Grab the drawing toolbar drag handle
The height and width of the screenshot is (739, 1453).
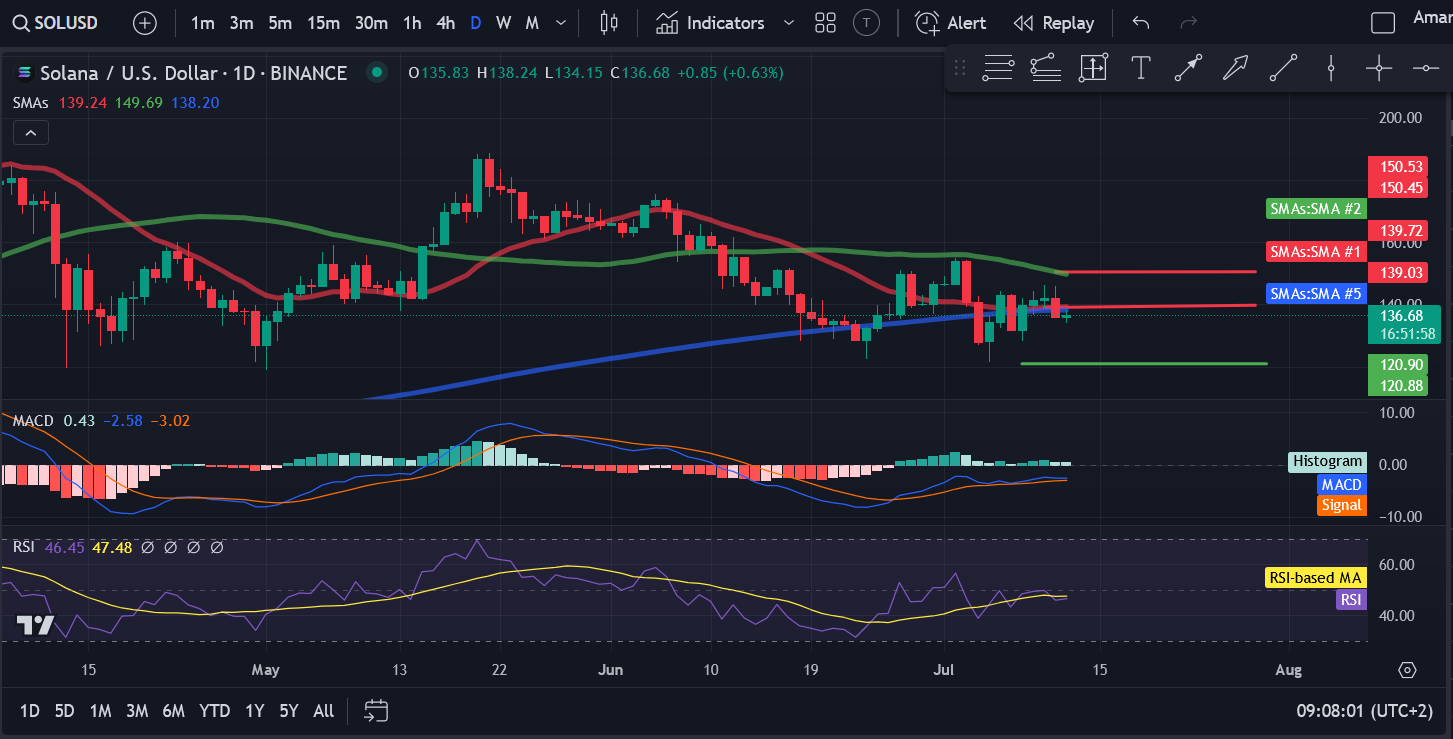[960, 68]
